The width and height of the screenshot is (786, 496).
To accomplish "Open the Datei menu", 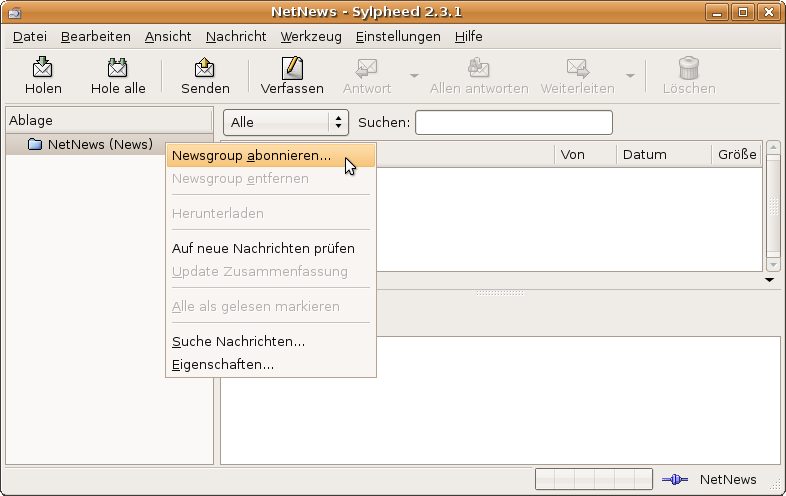I will (30, 37).
